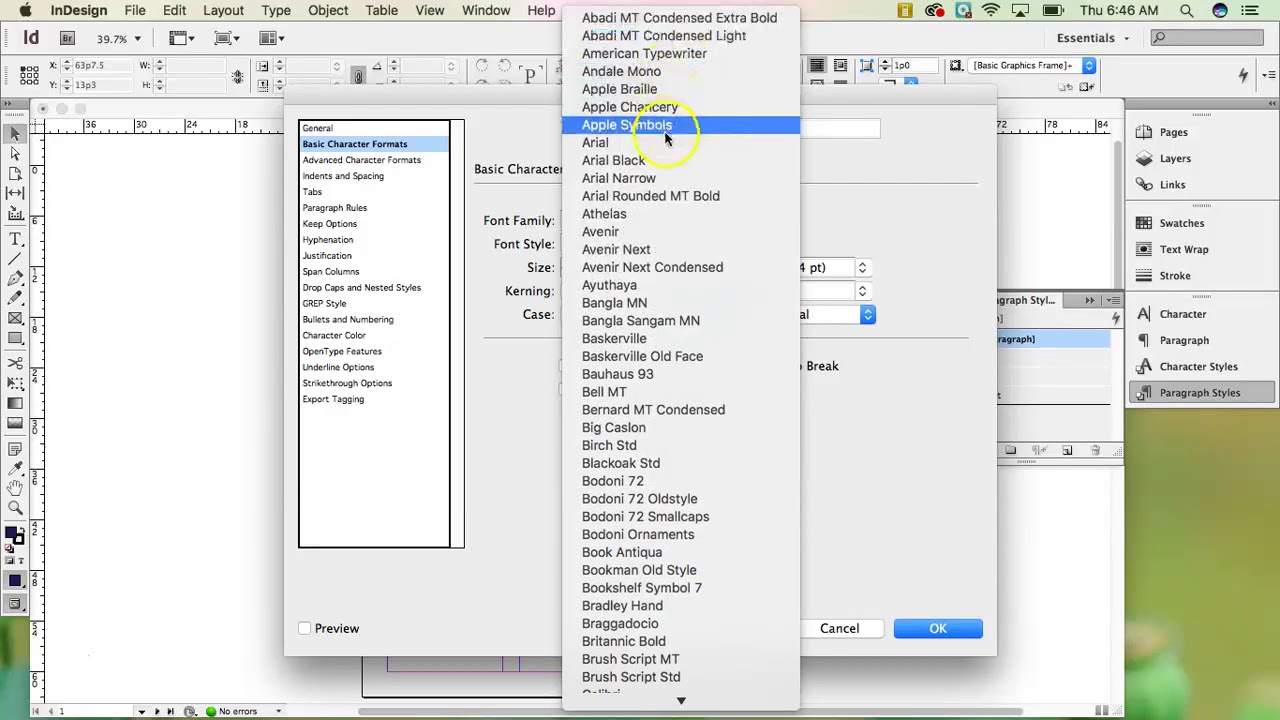Screen dimensions: 1280x720
Task: Open the Screen Mode dropdown
Action: tap(226, 38)
